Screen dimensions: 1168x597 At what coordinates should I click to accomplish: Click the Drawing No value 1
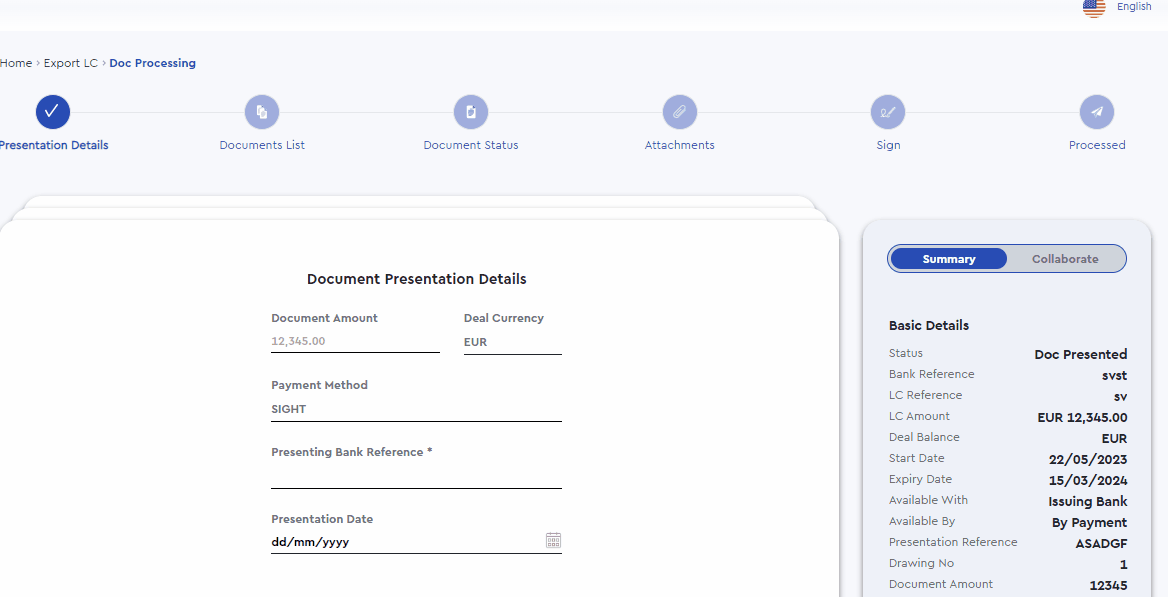click(x=1123, y=564)
